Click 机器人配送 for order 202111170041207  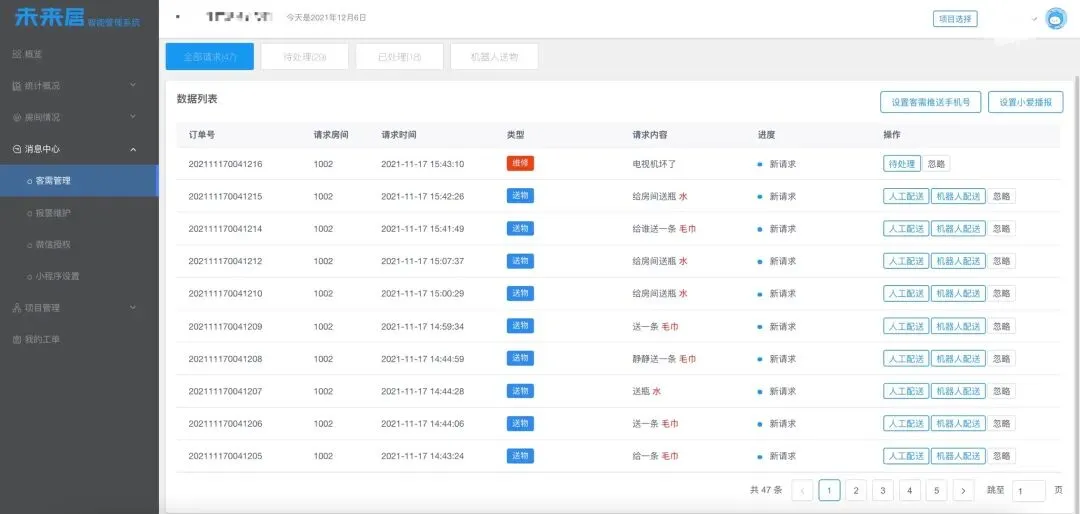(x=958, y=391)
